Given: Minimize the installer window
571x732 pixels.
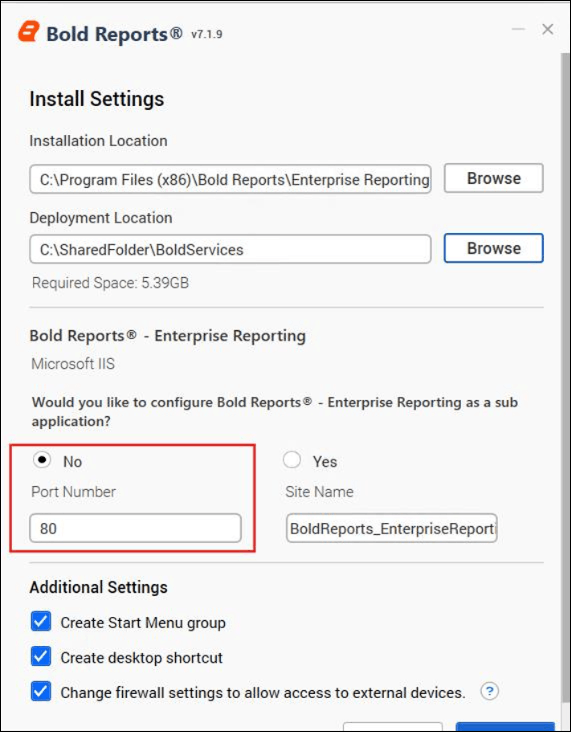Looking at the screenshot, I should (x=518, y=29).
